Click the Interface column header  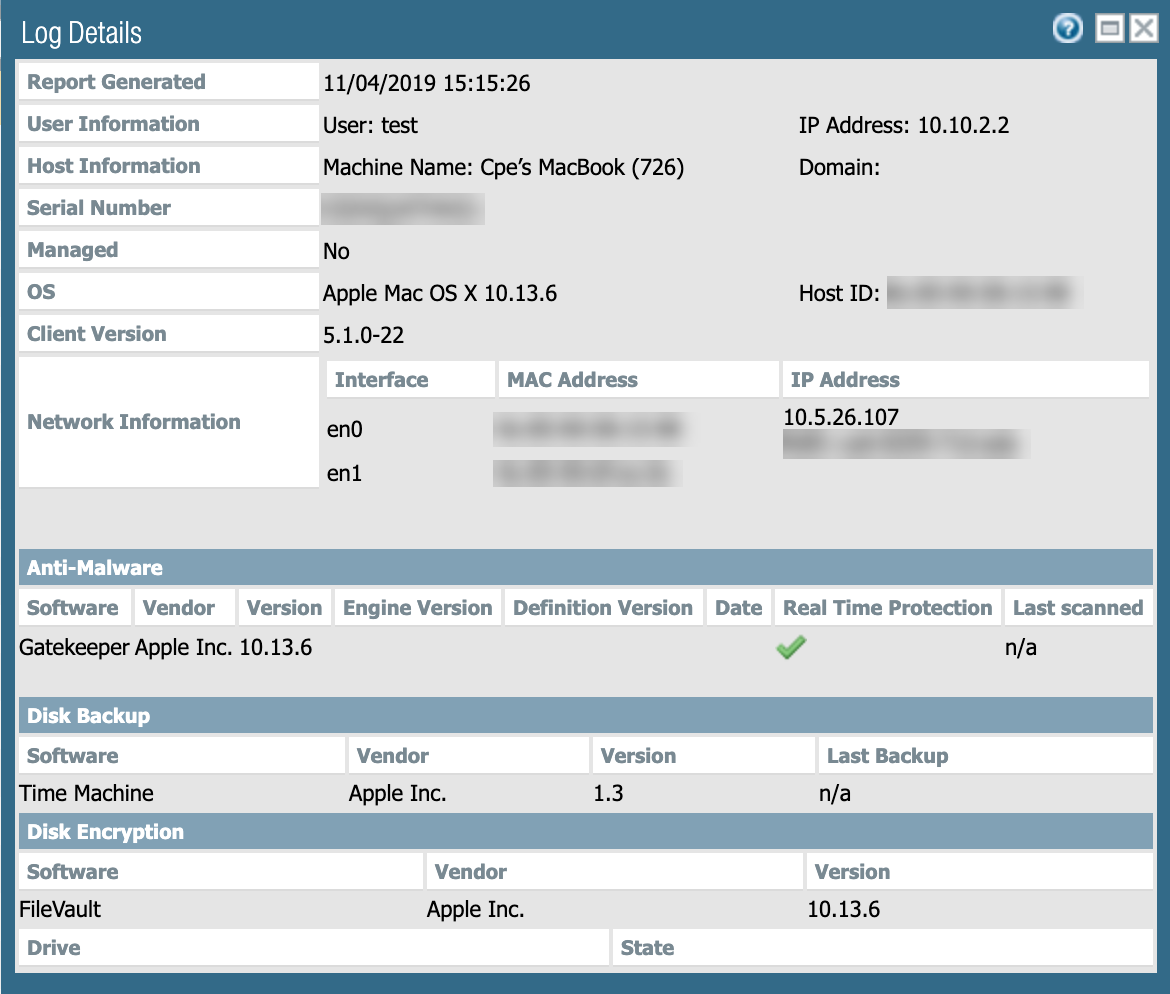coord(381,380)
